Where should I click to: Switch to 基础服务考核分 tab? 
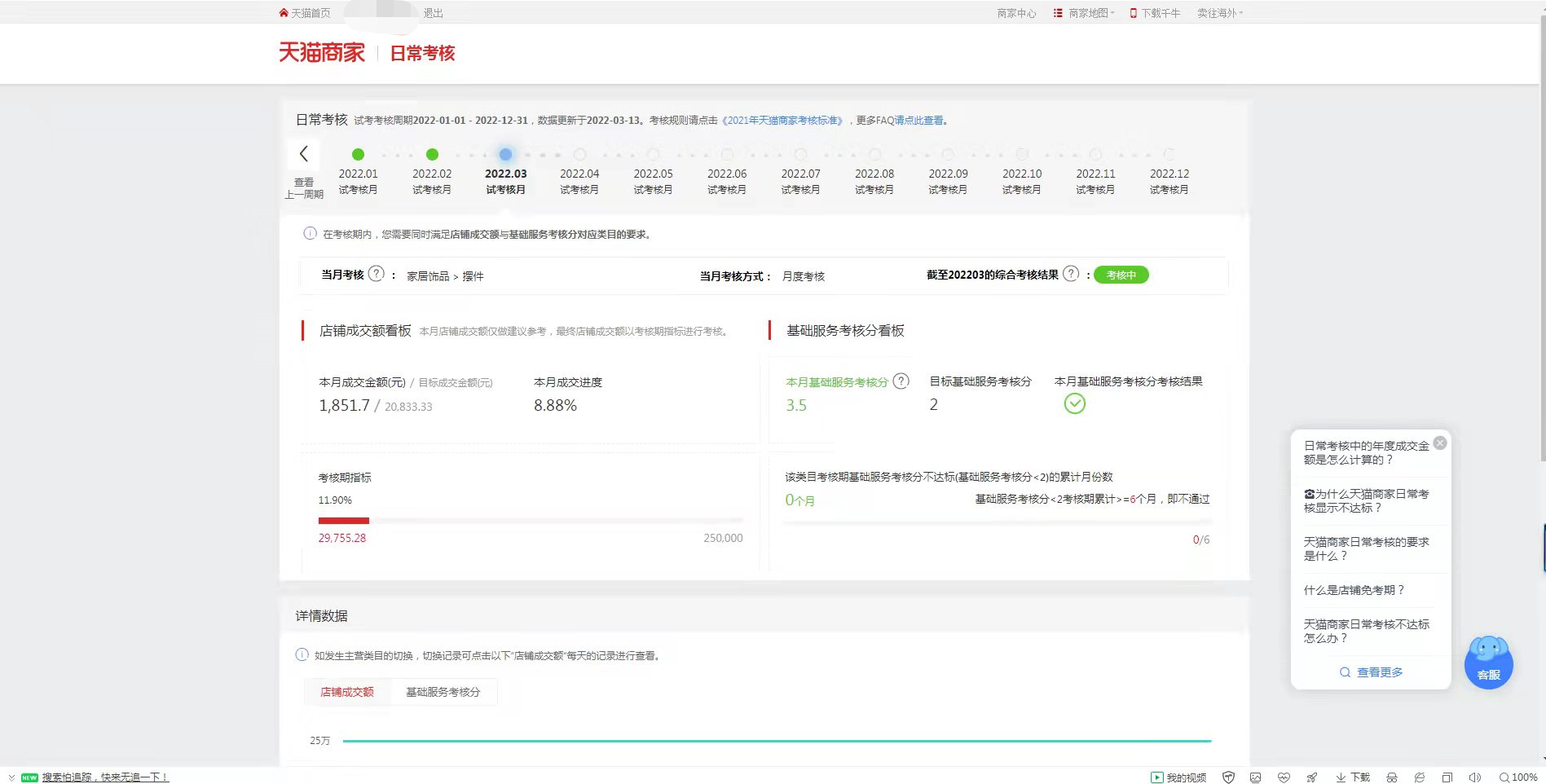pos(443,692)
